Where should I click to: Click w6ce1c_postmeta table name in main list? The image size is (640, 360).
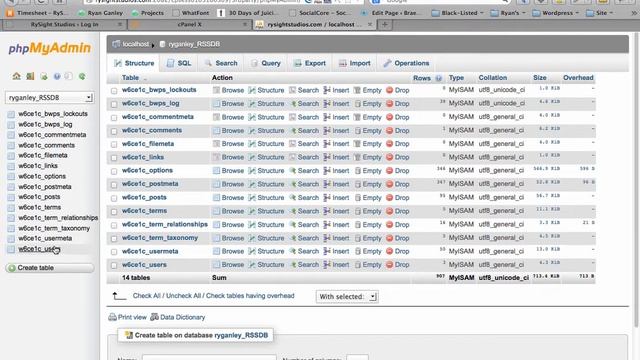pos(150,184)
